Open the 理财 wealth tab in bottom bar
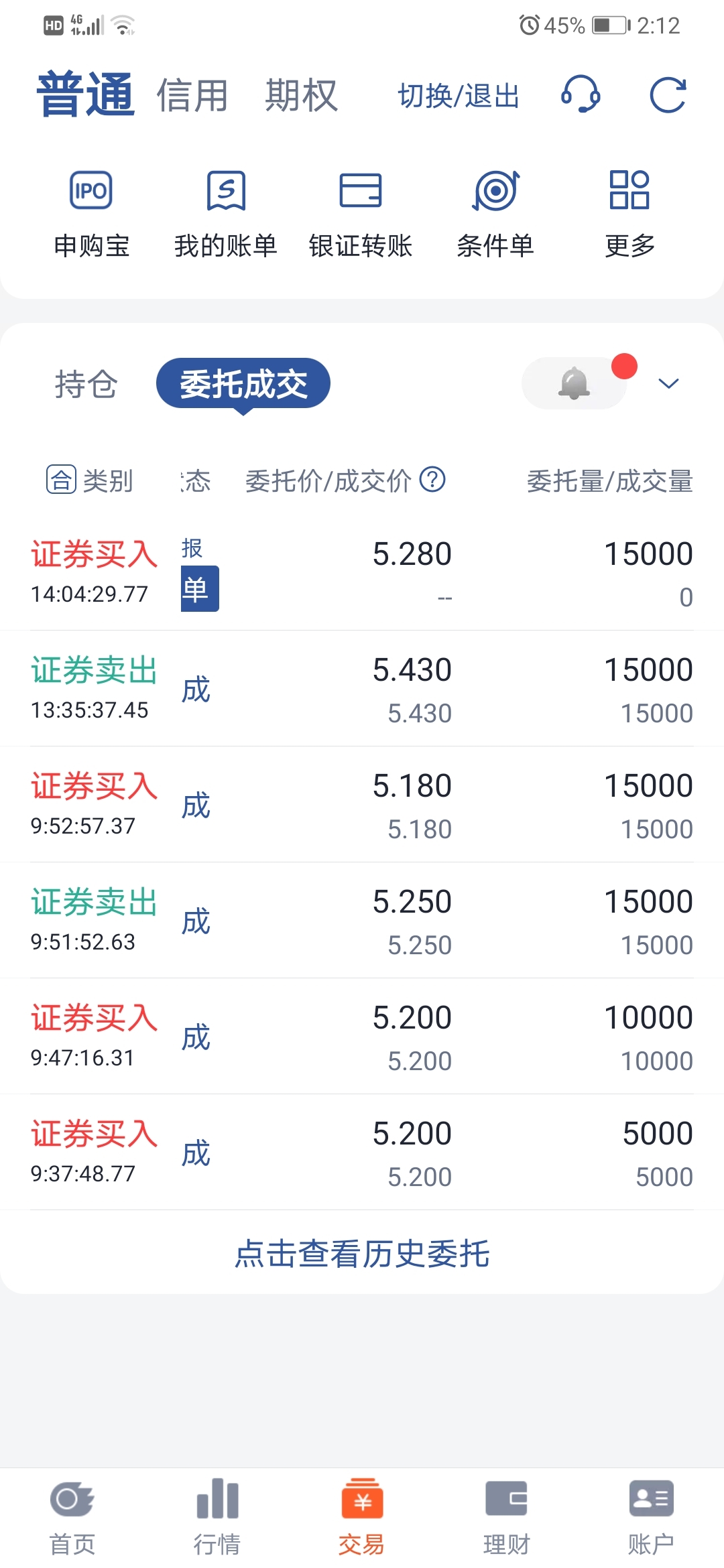The width and height of the screenshot is (724, 1568). (x=507, y=1517)
